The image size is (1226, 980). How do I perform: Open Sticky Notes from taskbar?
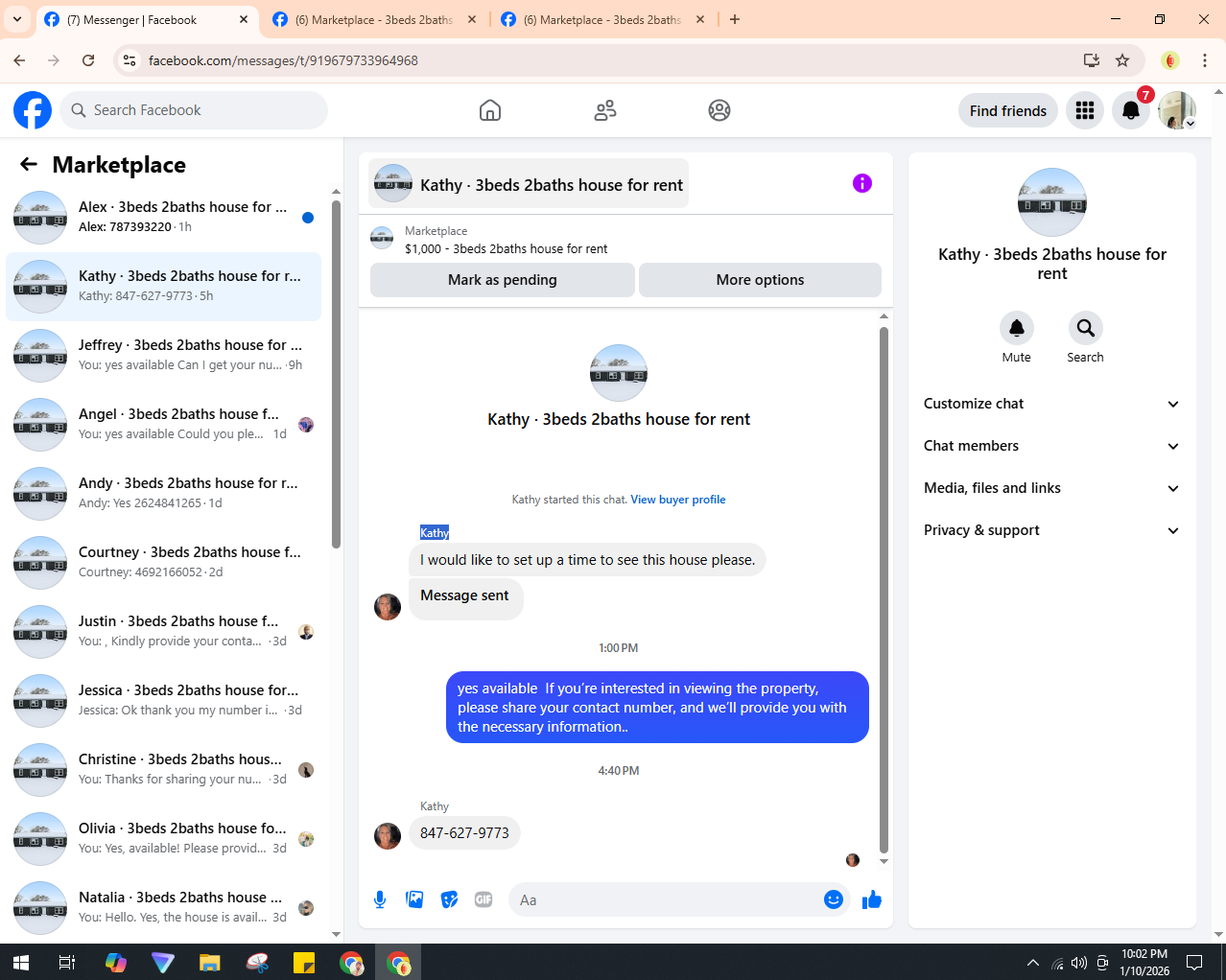tap(303, 962)
